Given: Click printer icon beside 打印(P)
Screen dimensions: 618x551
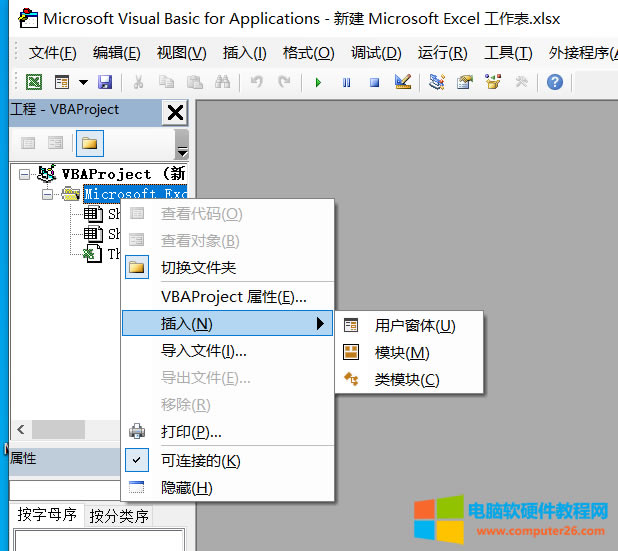Looking at the screenshot, I should coord(137,431).
